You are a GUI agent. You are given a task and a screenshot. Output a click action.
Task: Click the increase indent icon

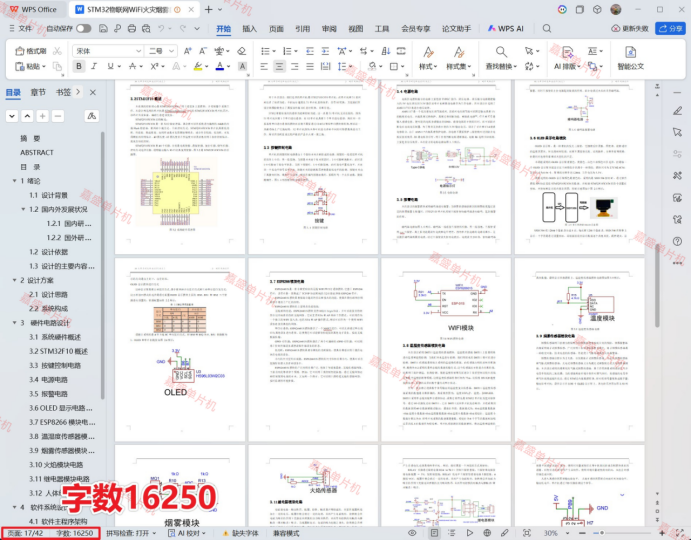pyautogui.click(x=325, y=51)
